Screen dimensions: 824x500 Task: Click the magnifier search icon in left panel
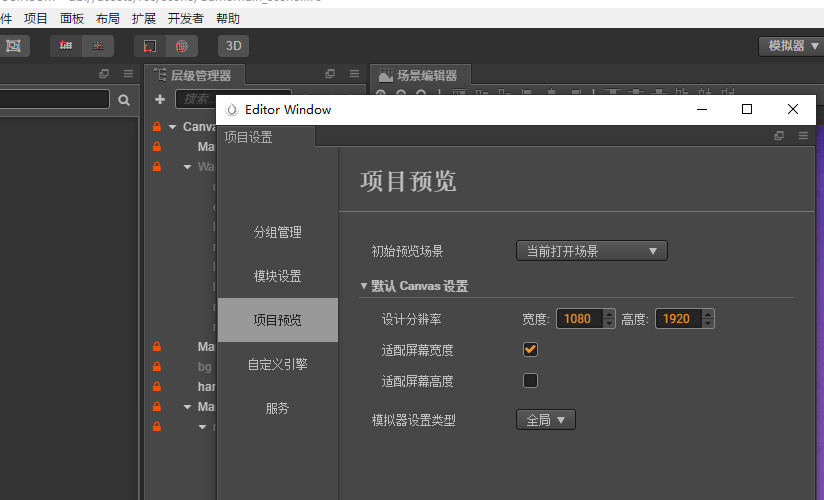[x=124, y=100]
